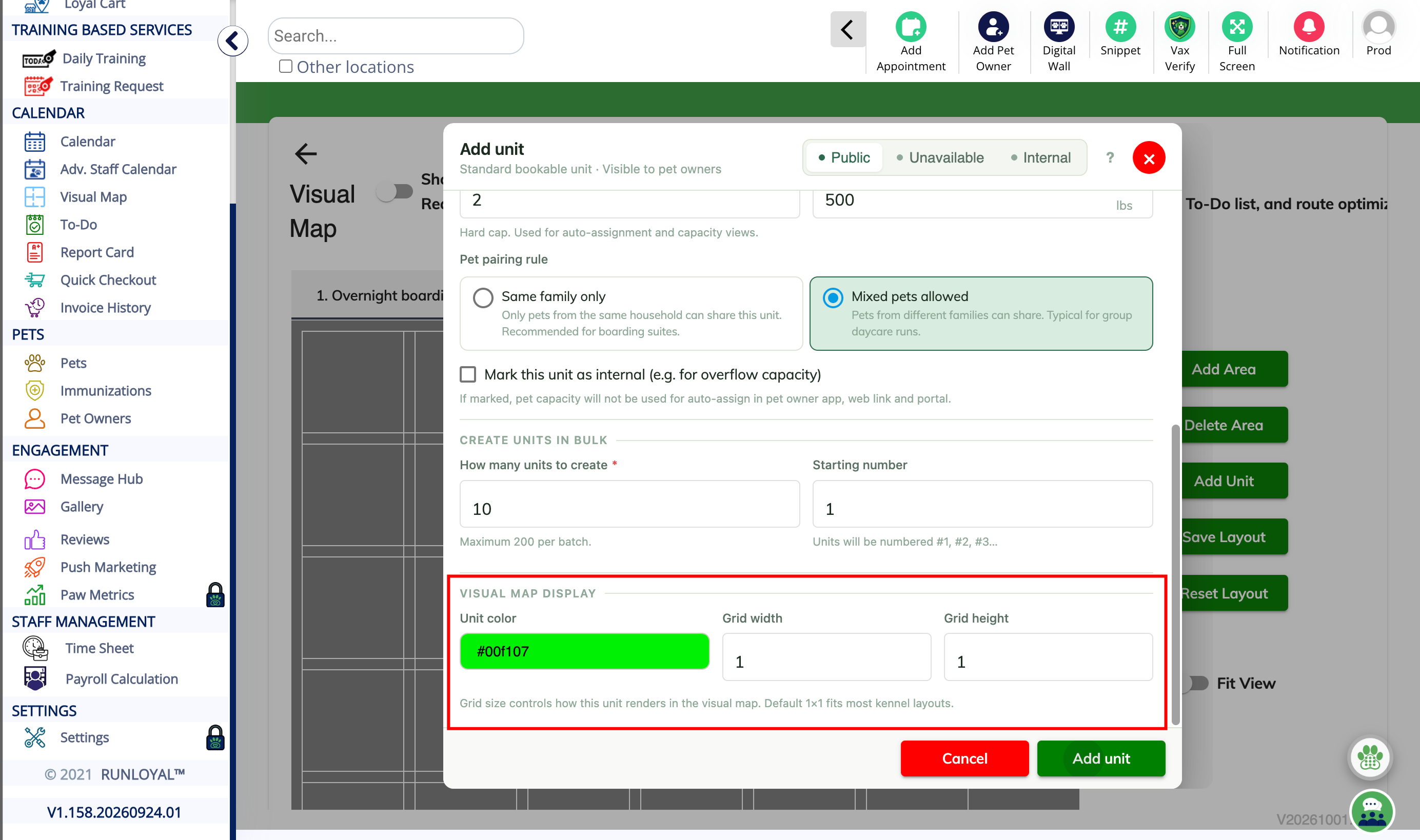1420x840 pixels.
Task: Open the Notification bell icon
Action: [1309, 27]
